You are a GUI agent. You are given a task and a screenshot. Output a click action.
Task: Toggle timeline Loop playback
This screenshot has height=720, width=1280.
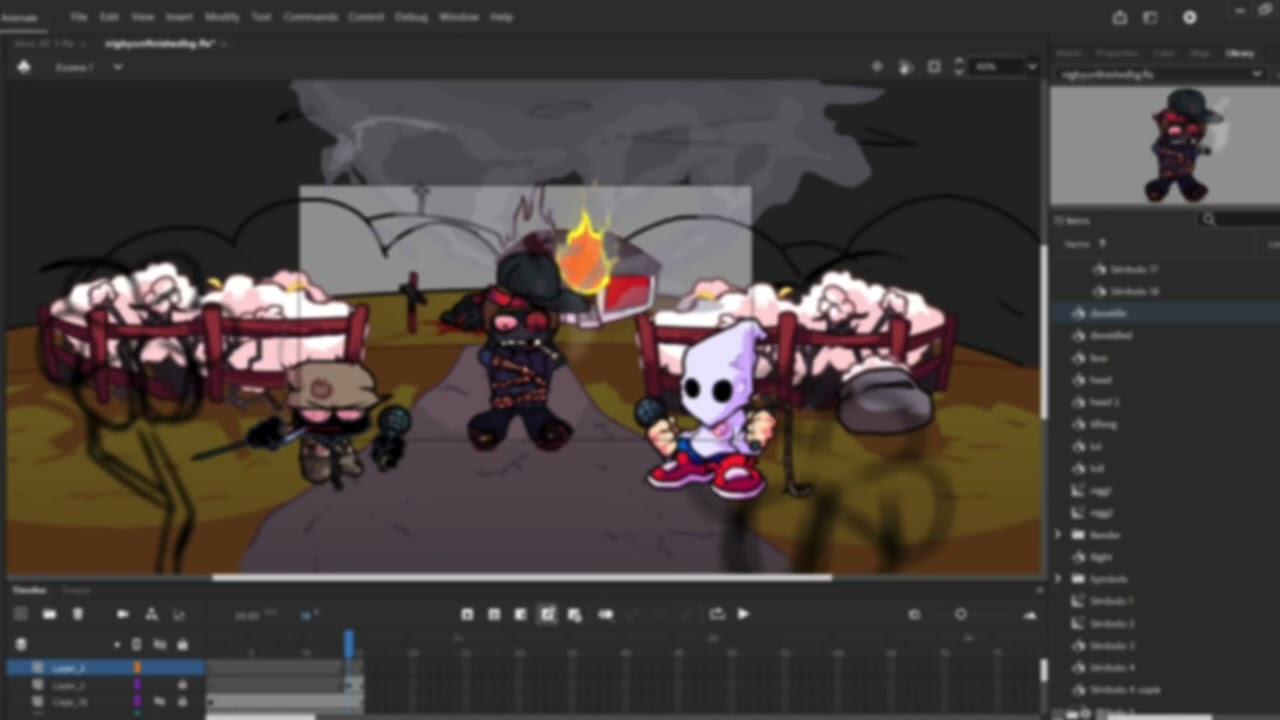(x=717, y=614)
